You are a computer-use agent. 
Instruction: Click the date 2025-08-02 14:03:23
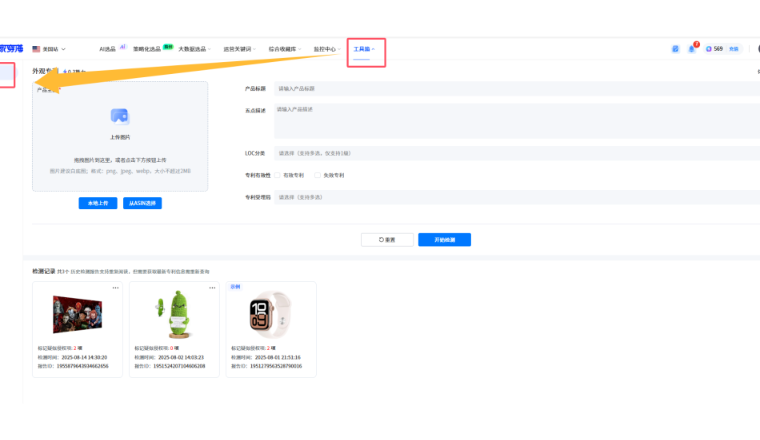pyautogui.click(x=181, y=358)
